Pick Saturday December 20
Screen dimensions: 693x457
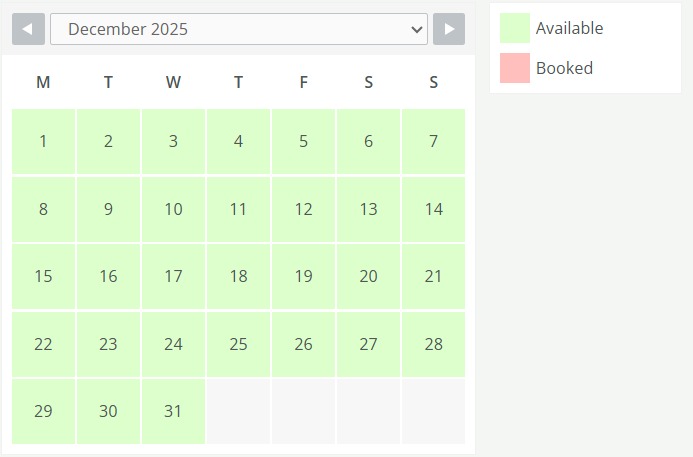click(x=368, y=276)
